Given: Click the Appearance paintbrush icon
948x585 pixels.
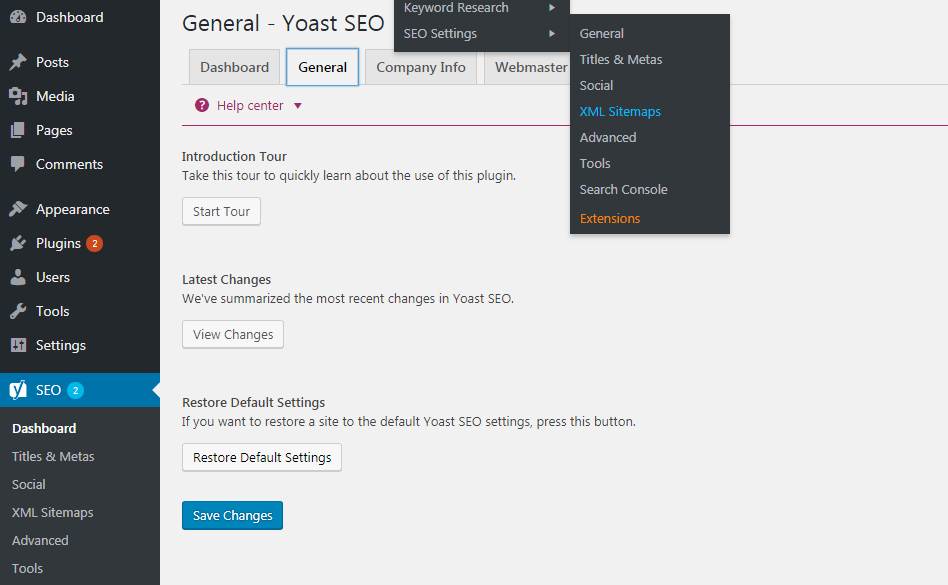Looking at the screenshot, I should 18,209.
